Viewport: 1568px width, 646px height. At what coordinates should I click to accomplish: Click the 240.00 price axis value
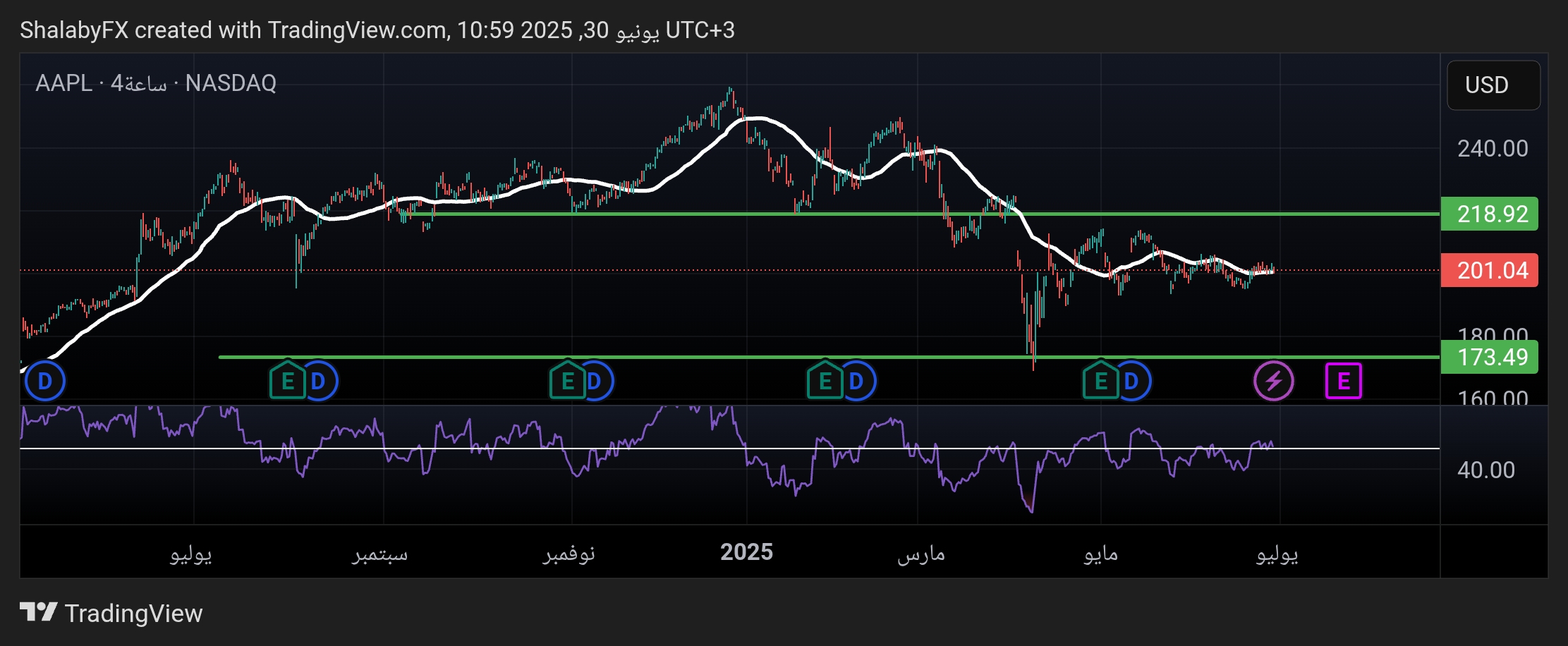(1493, 149)
